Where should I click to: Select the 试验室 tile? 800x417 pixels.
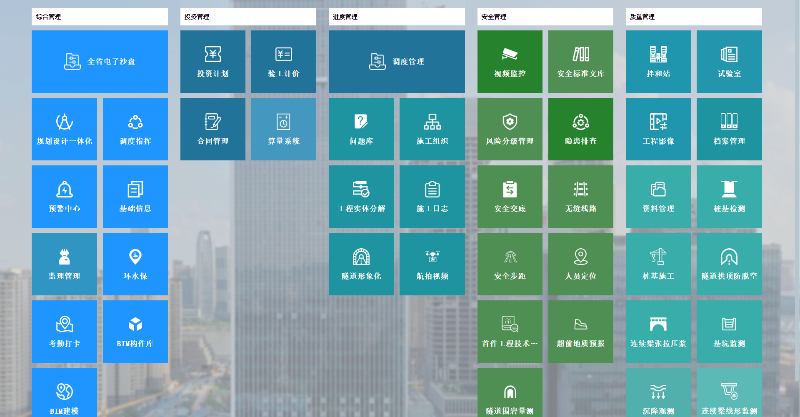tap(729, 61)
